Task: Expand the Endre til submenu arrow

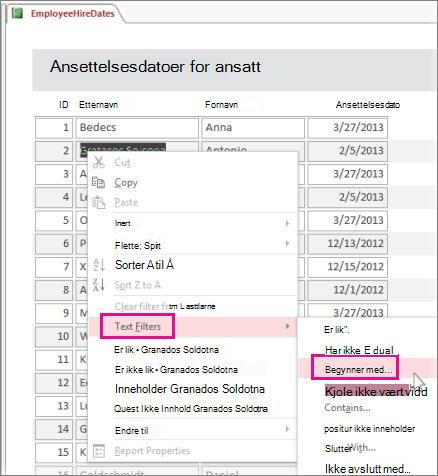Action: coord(287,429)
